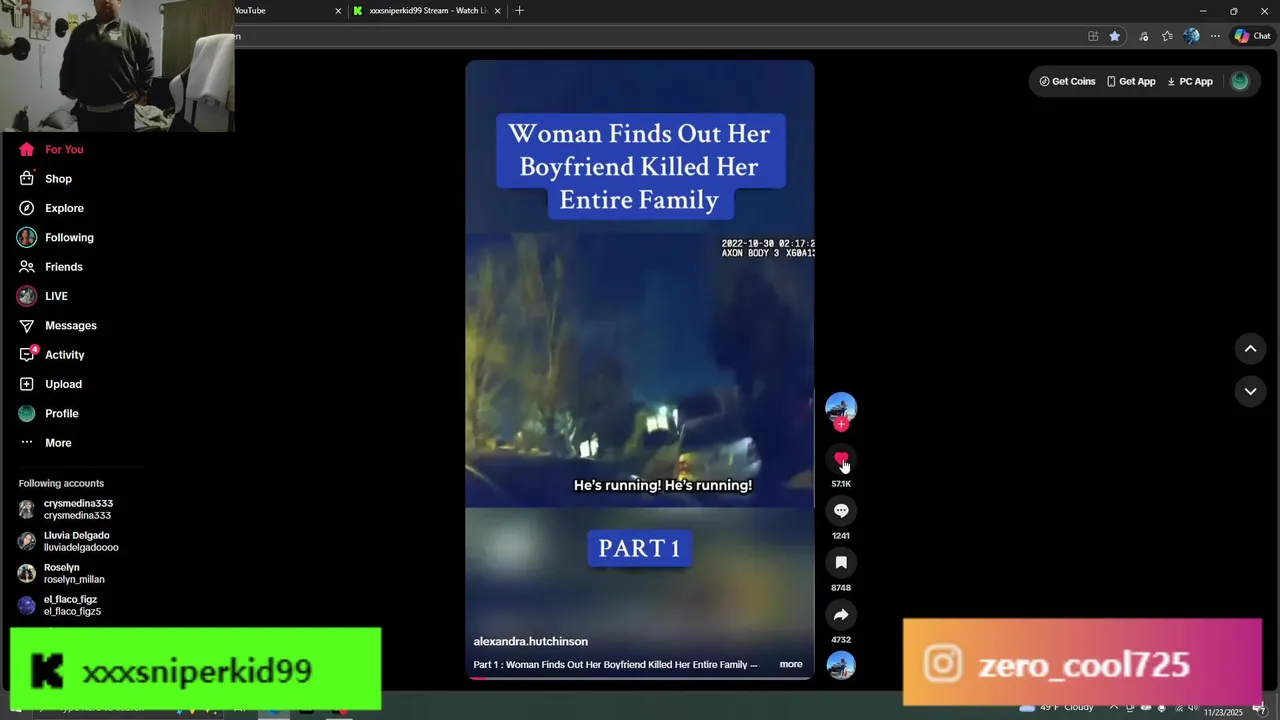
Task: Open the Friends page
Action: point(50,267)
